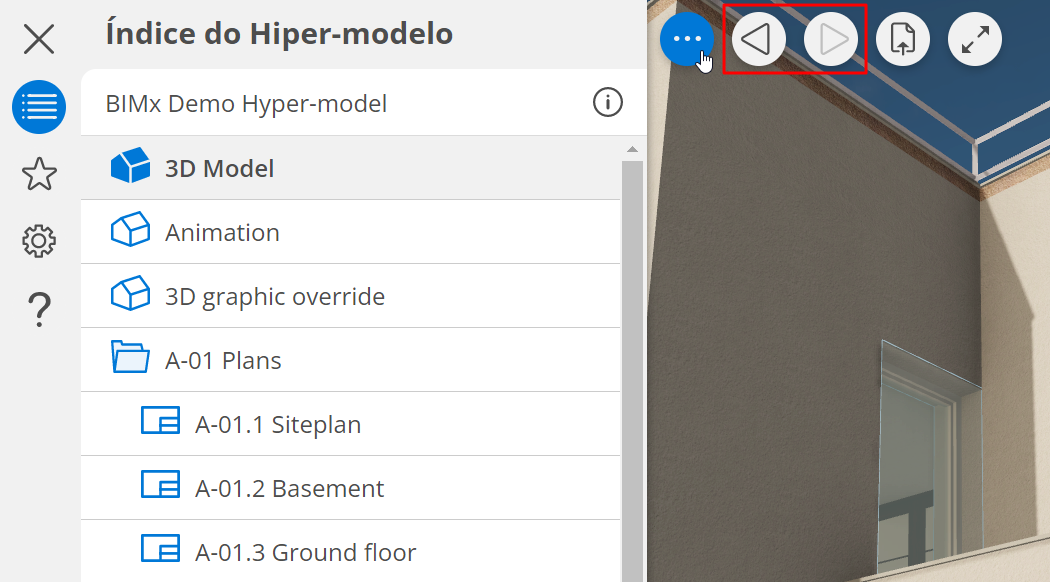Open the Settings gear icon

pyautogui.click(x=39, y=241)
